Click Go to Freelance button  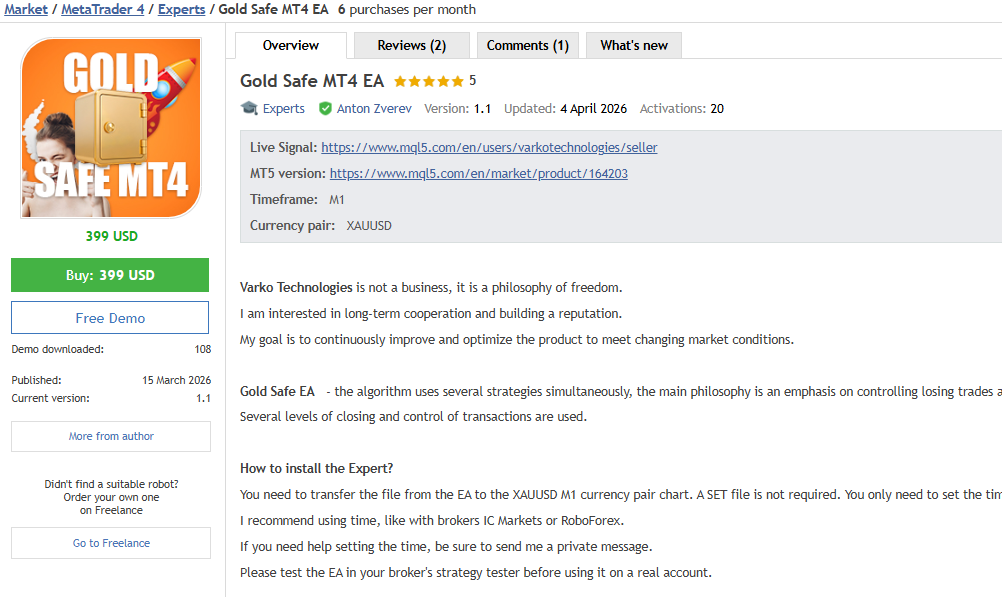[x=111, y=543]
